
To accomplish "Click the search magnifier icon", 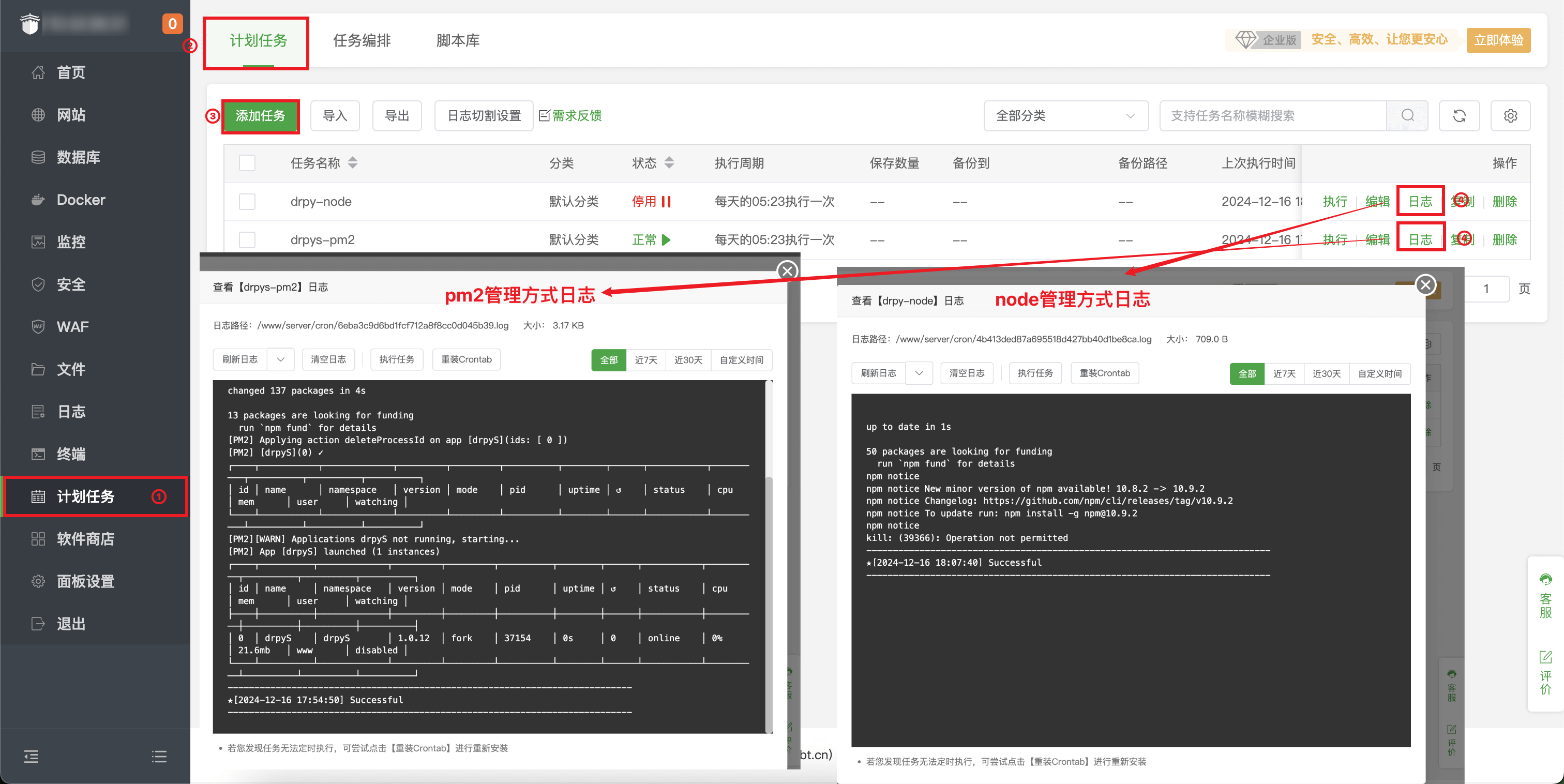I will click(1407, 115).
